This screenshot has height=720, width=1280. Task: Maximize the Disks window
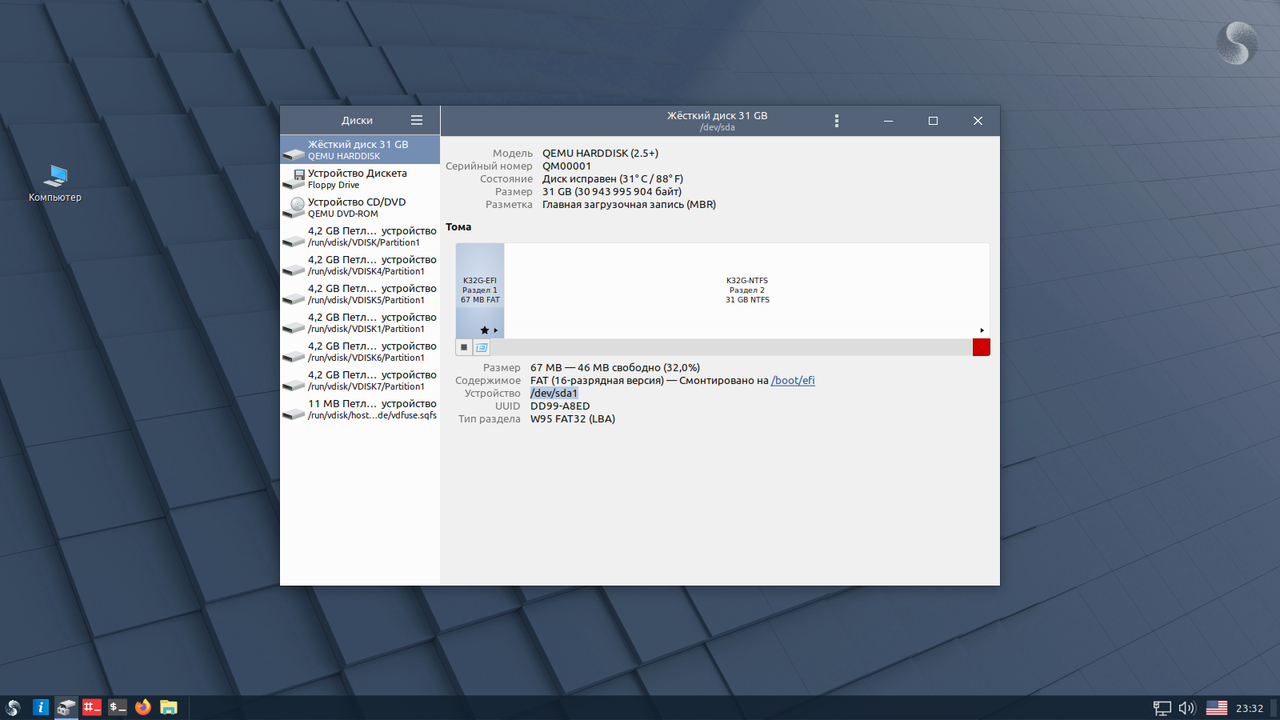point(933,121)
